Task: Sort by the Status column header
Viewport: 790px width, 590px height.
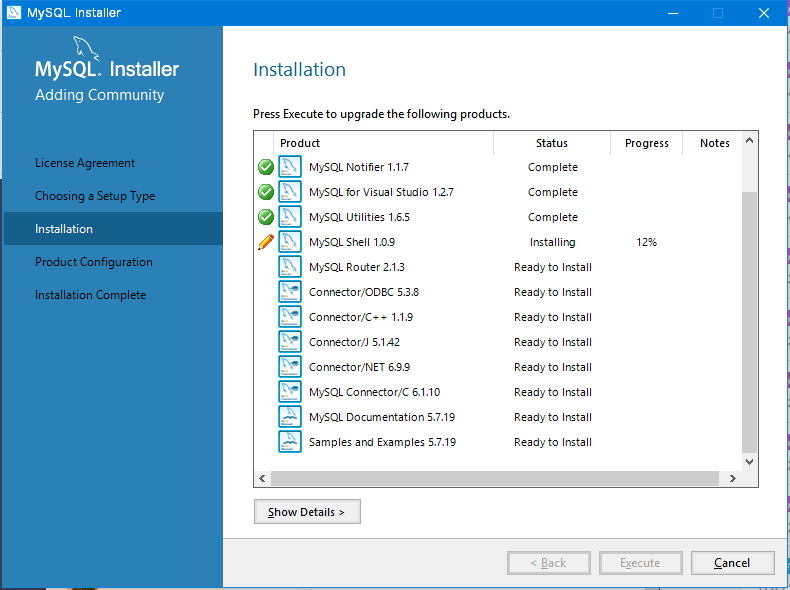Action: tap(551, 143)
